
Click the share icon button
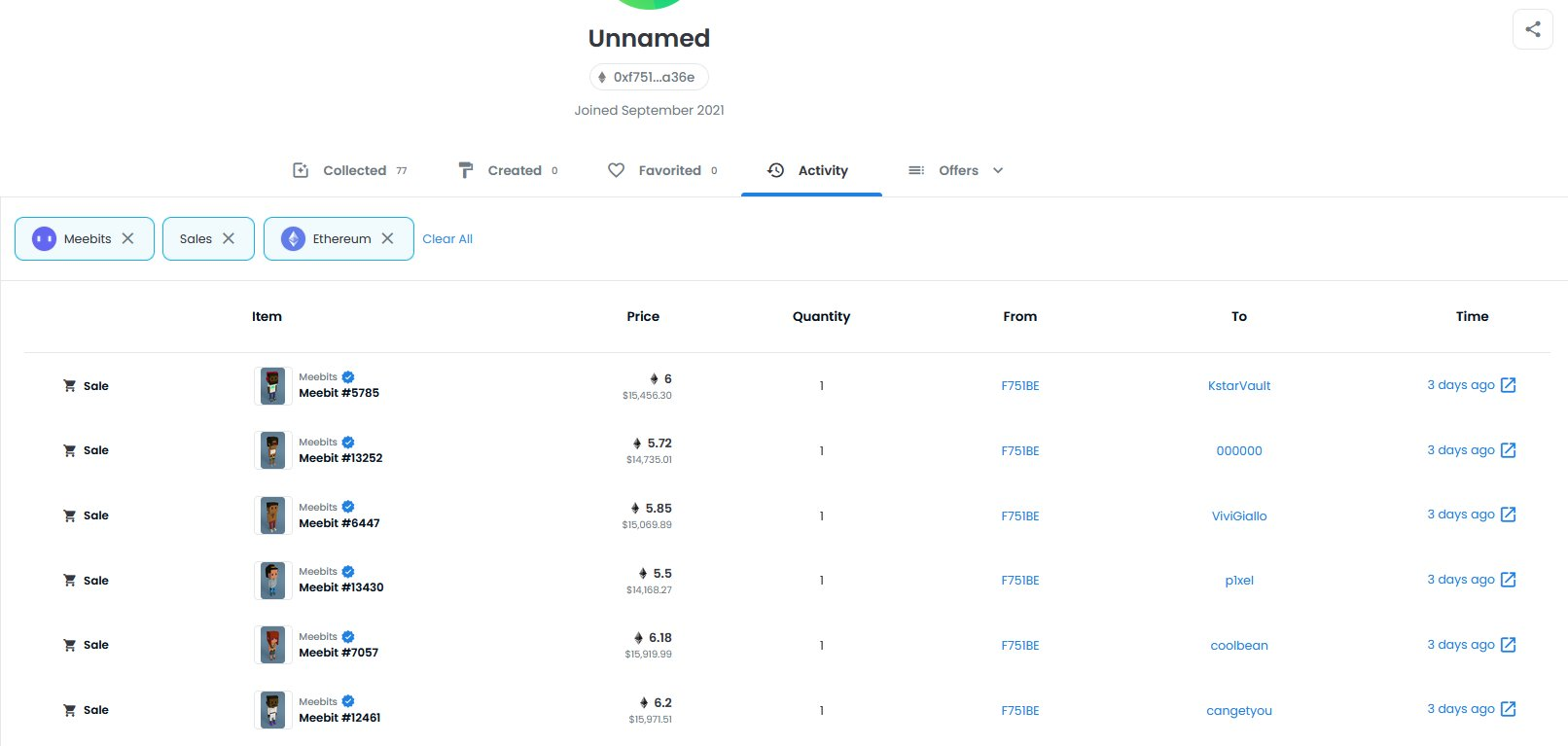tap(1532, 29)
